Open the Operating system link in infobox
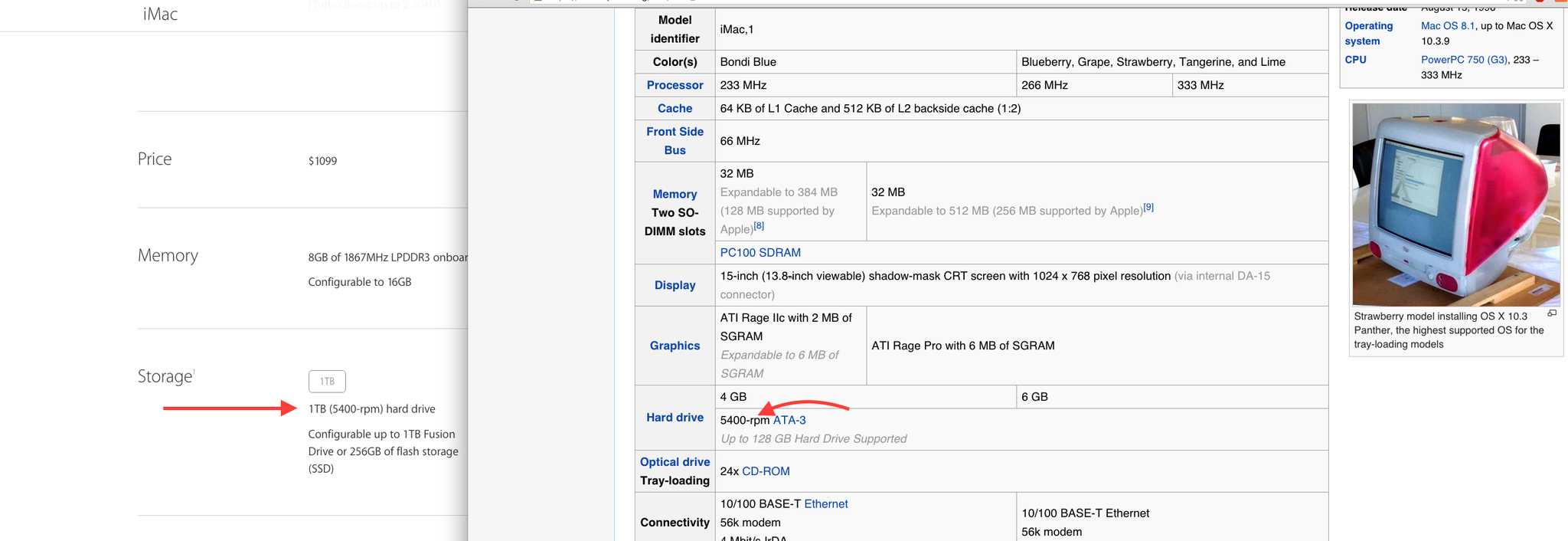Screen dimensions: 1568x541 [x=1369, y=34]
